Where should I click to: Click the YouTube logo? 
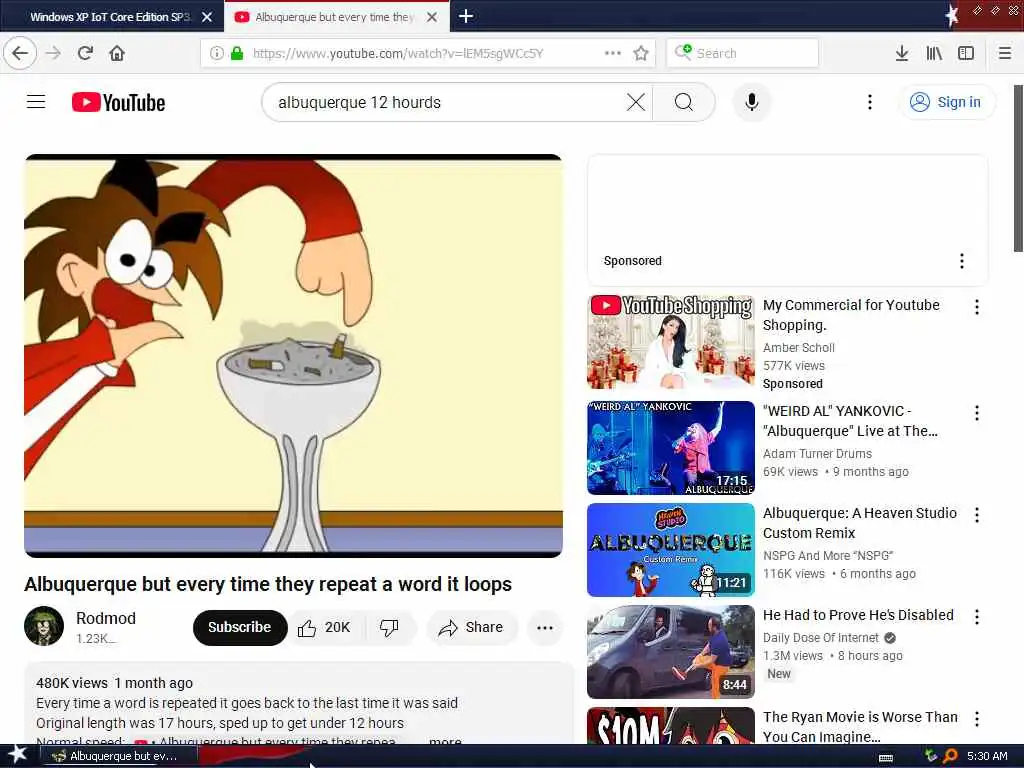[x=118, y=103]
